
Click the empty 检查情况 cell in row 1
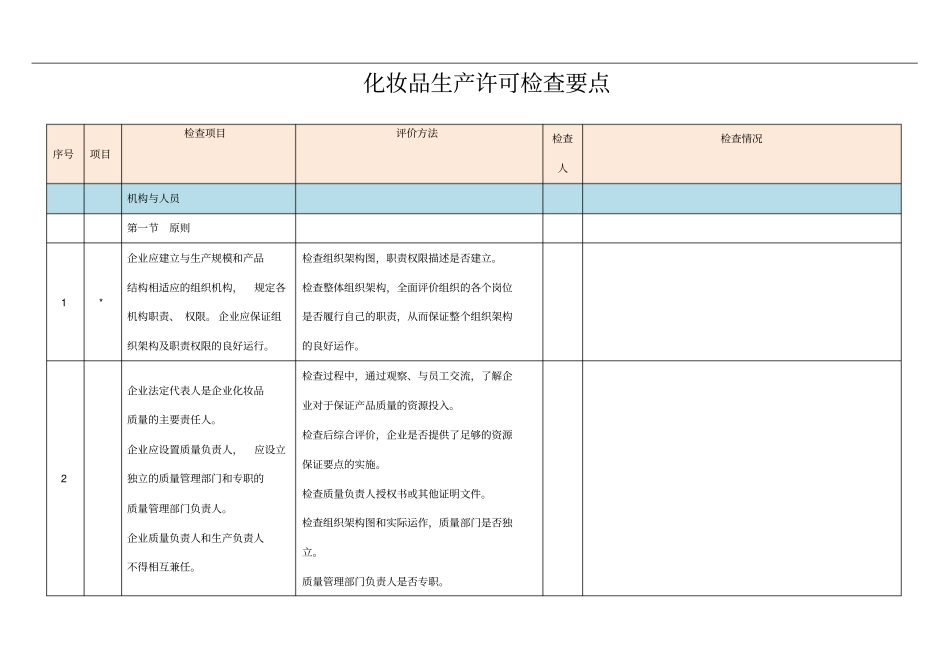(x=742, y=302)
